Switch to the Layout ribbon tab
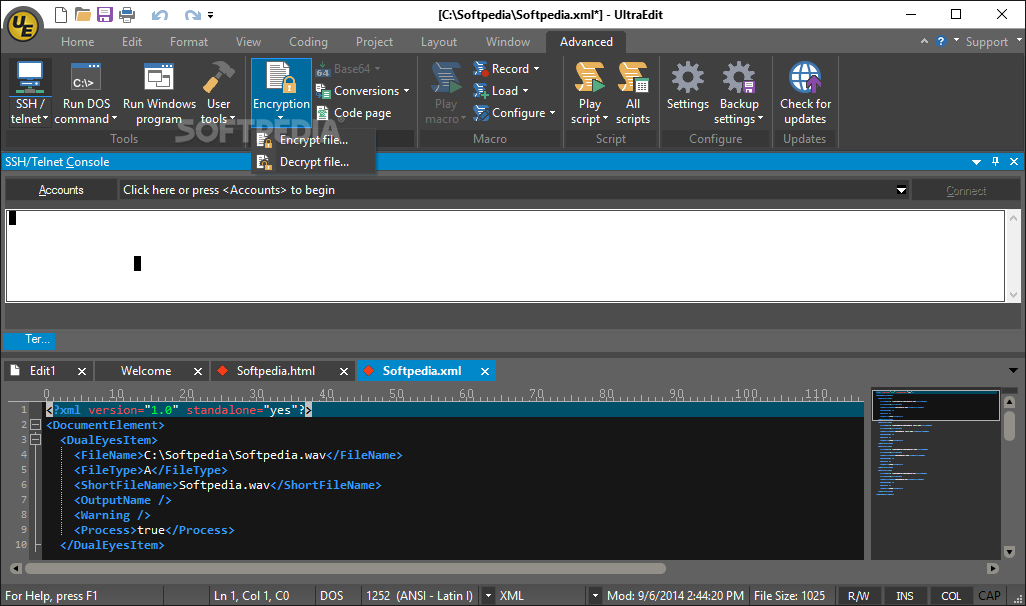Image resolution: width=1026 pixels, height=606 pixels. coord(438,42)
